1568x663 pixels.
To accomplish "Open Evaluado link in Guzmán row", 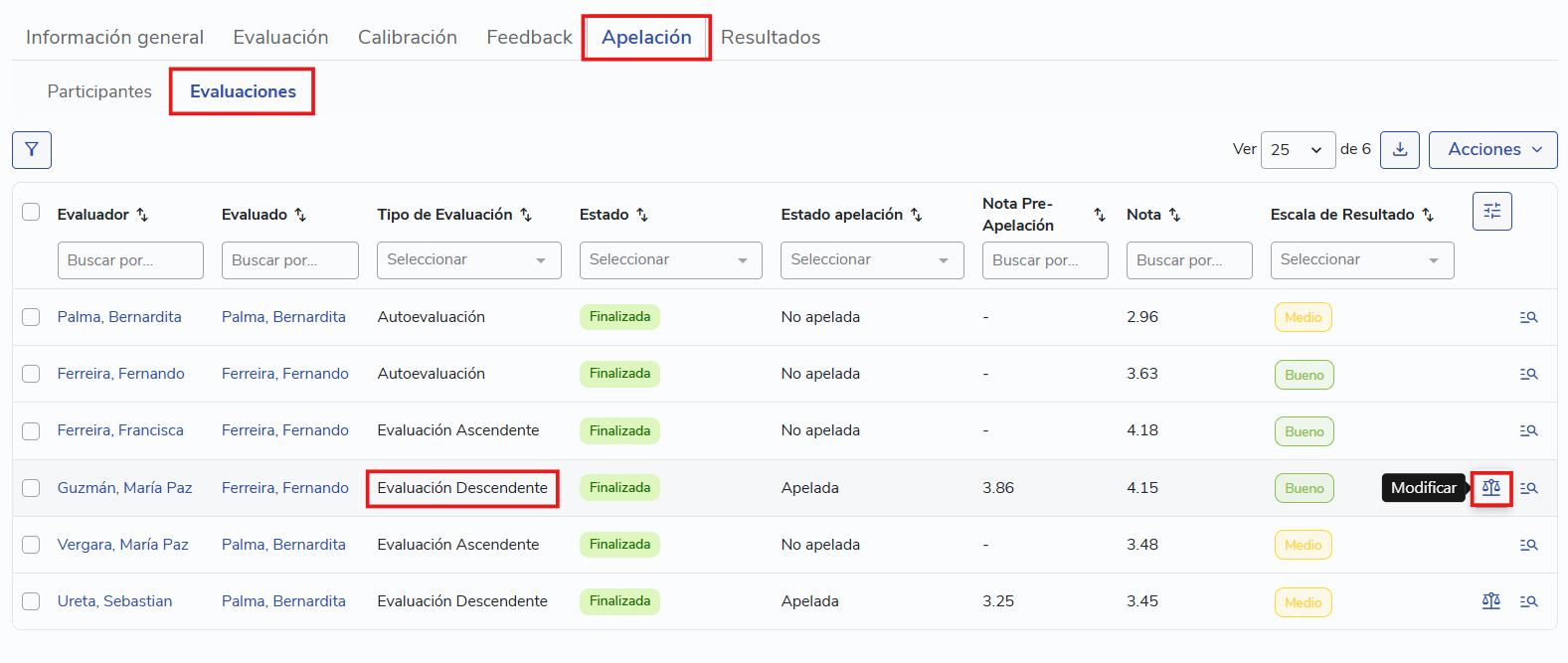I will (x=285, y=488).
